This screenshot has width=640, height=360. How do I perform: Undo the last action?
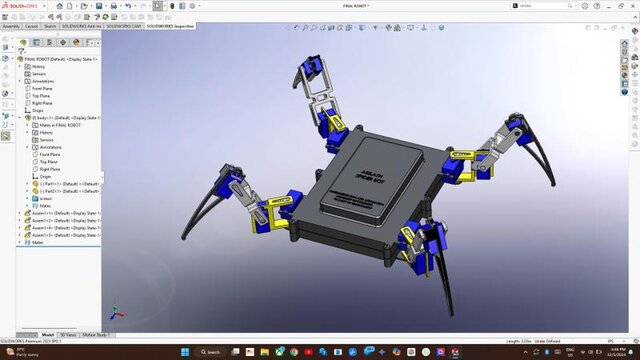[128, 6]
